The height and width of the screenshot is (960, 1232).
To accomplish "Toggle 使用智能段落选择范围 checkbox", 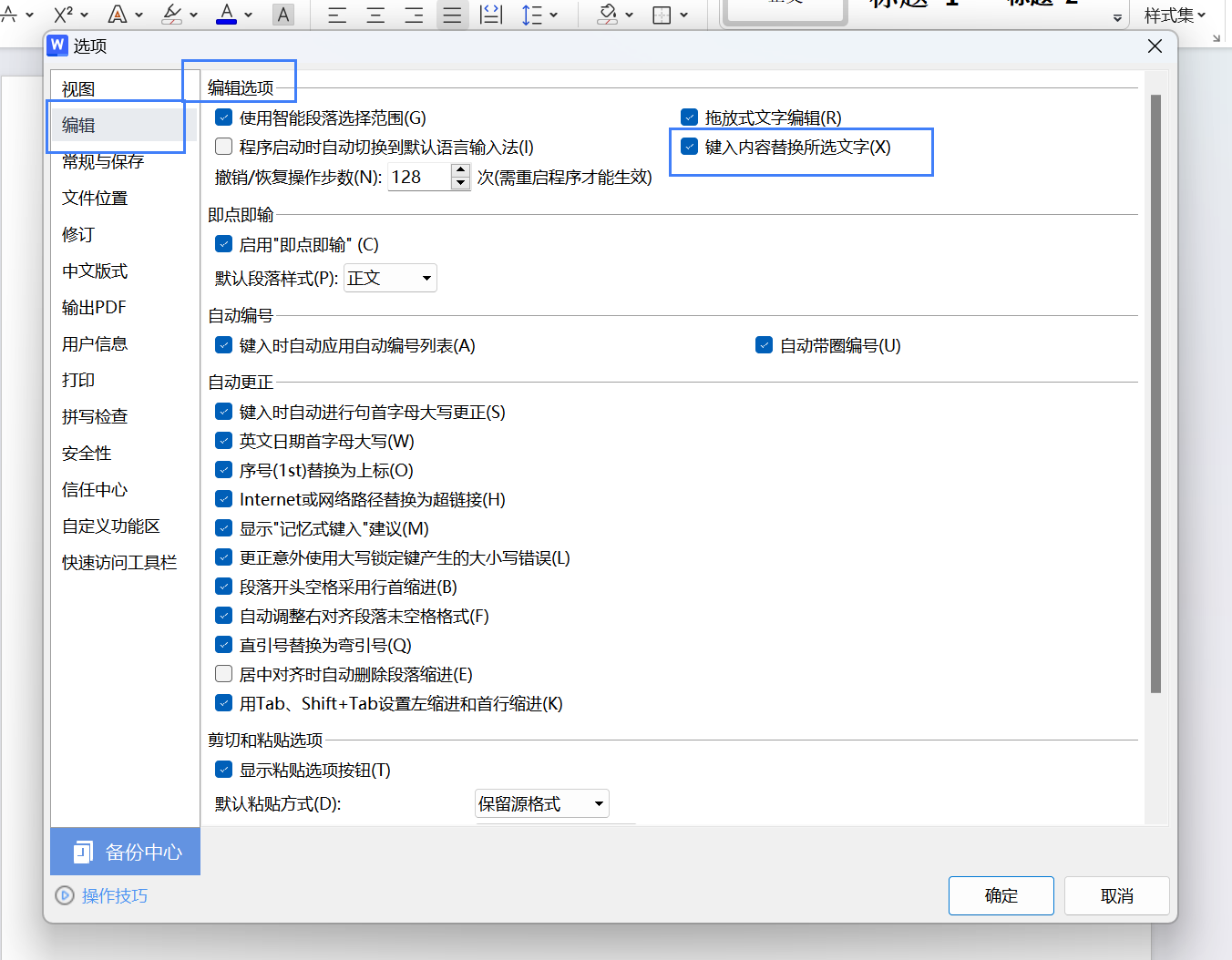I will 223,117.
